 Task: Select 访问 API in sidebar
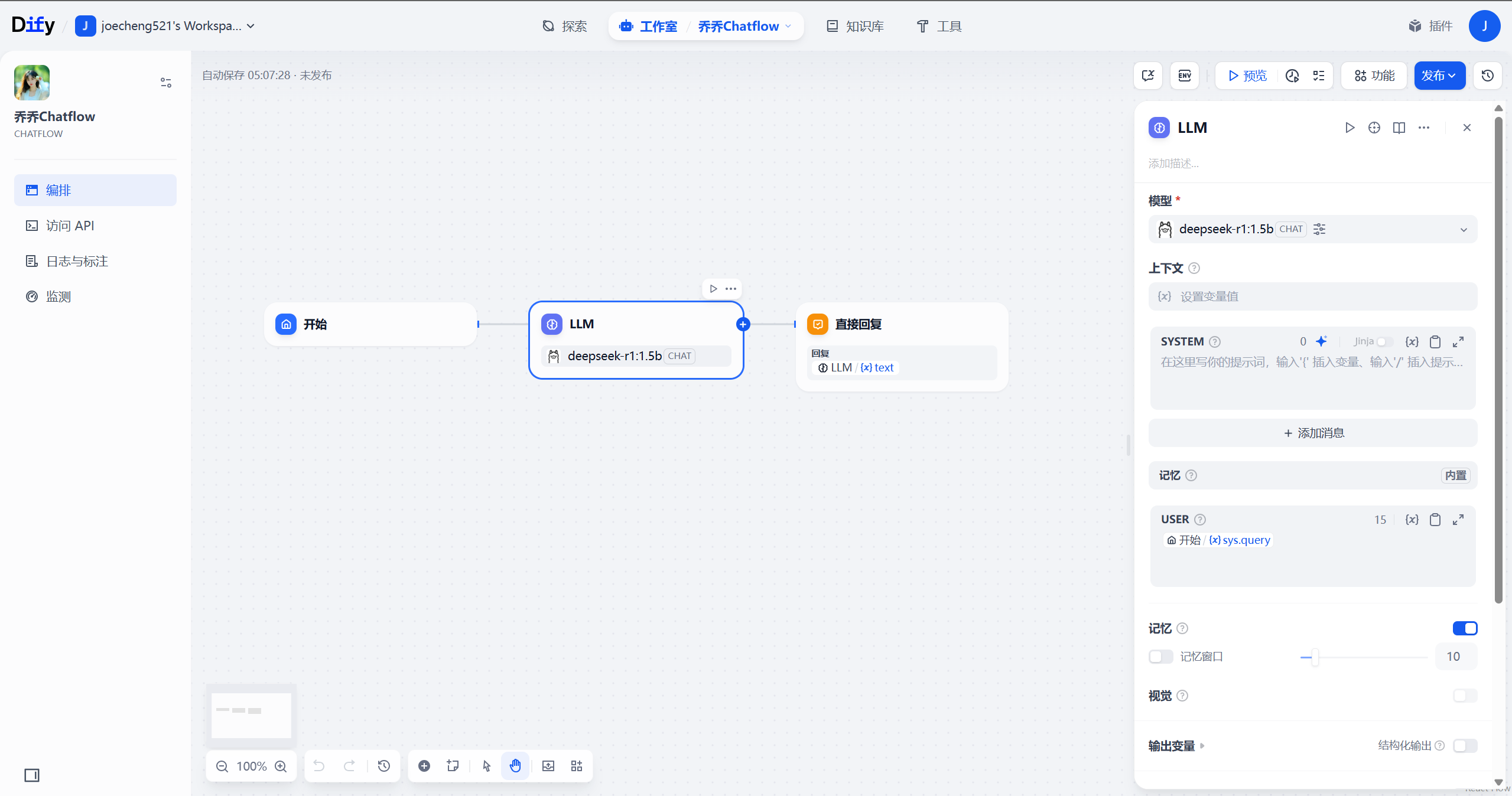[x=95, y=226]
